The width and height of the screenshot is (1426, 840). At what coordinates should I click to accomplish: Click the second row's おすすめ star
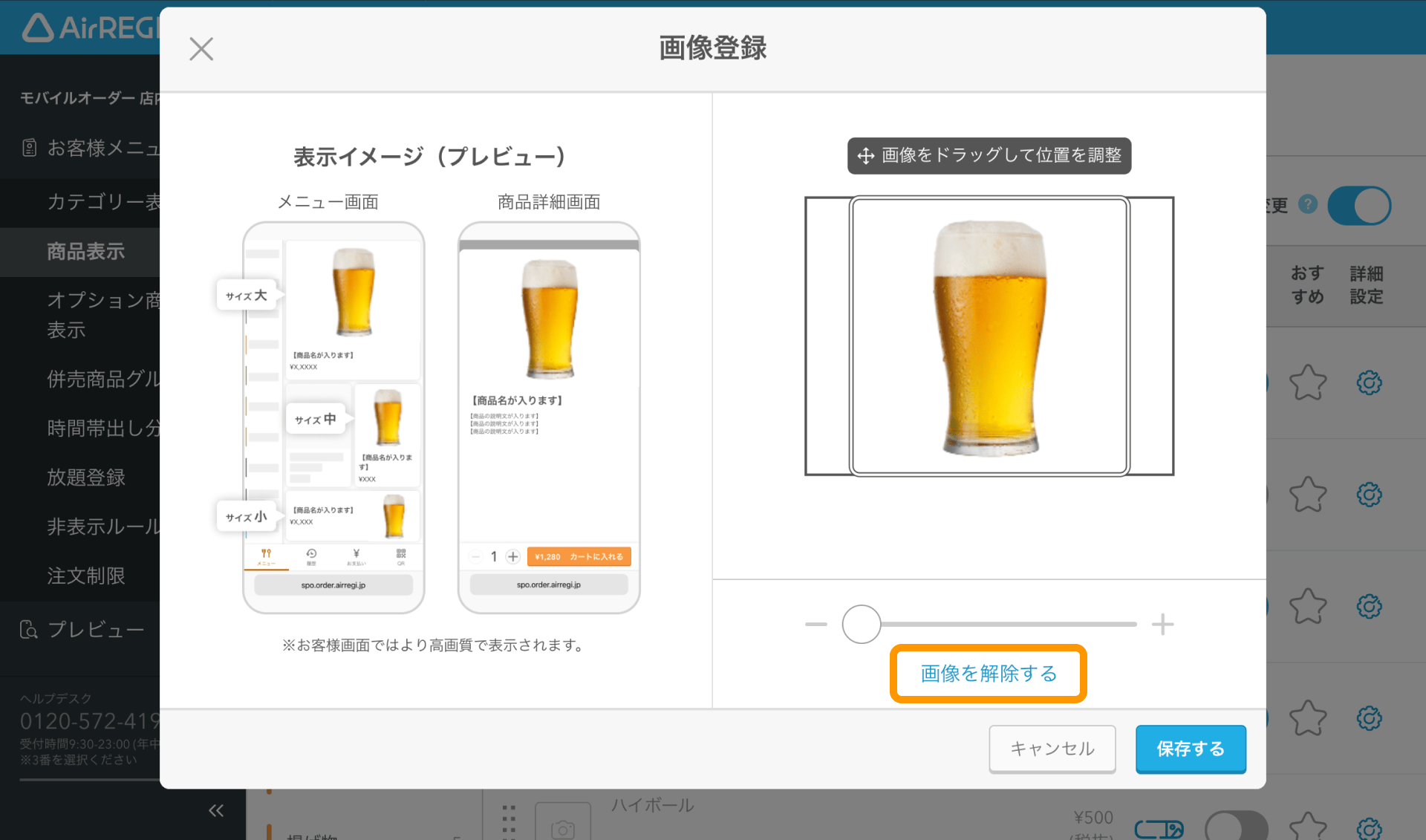(1307, 495)
